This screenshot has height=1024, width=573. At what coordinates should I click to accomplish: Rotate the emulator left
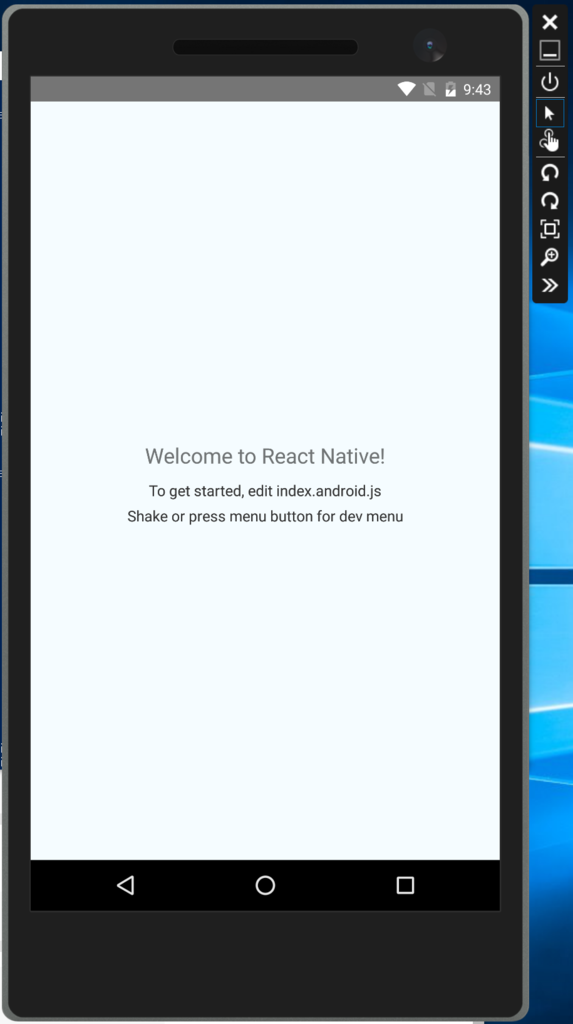point(550,172)
